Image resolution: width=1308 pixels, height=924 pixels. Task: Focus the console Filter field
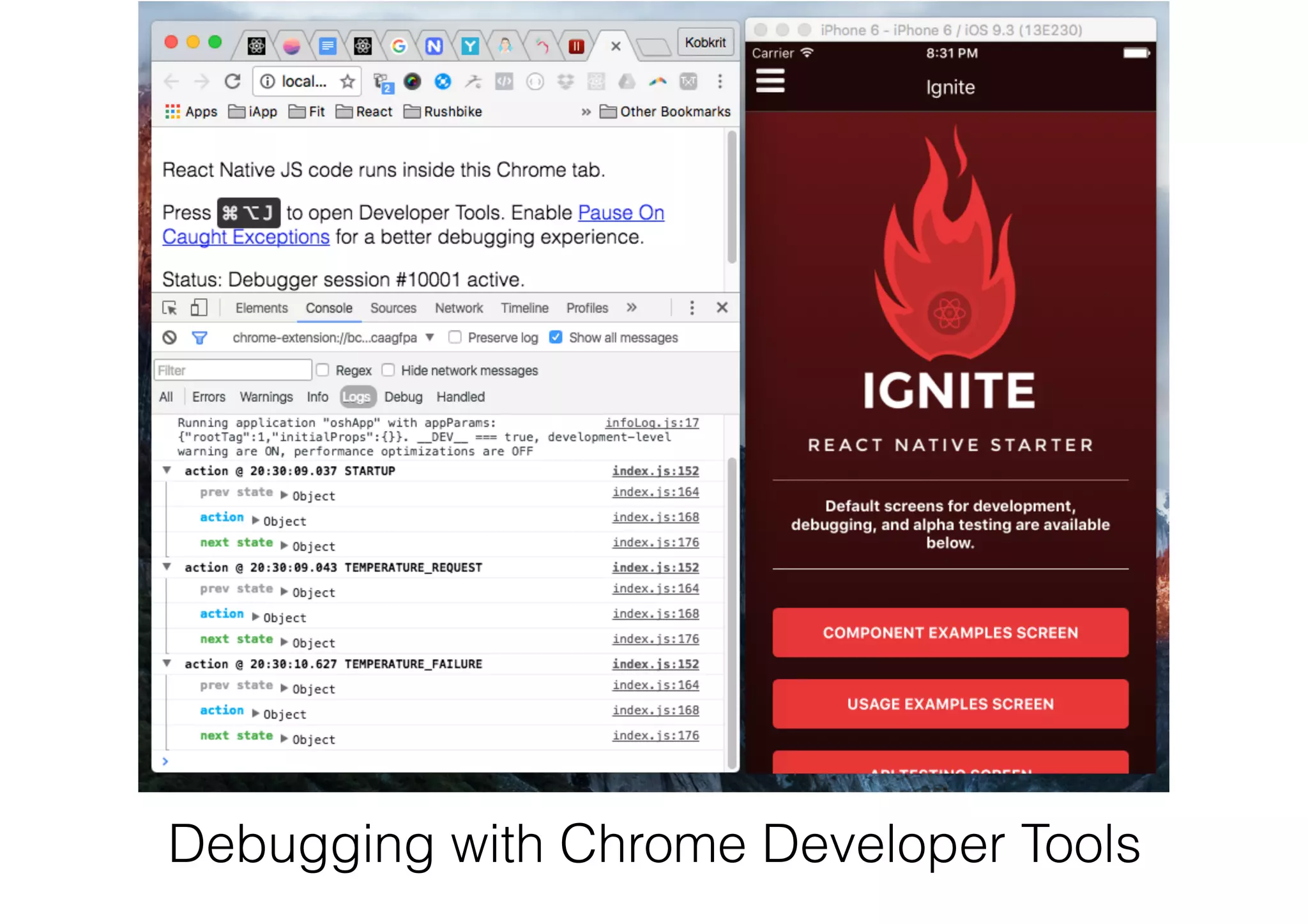point(232,370)
